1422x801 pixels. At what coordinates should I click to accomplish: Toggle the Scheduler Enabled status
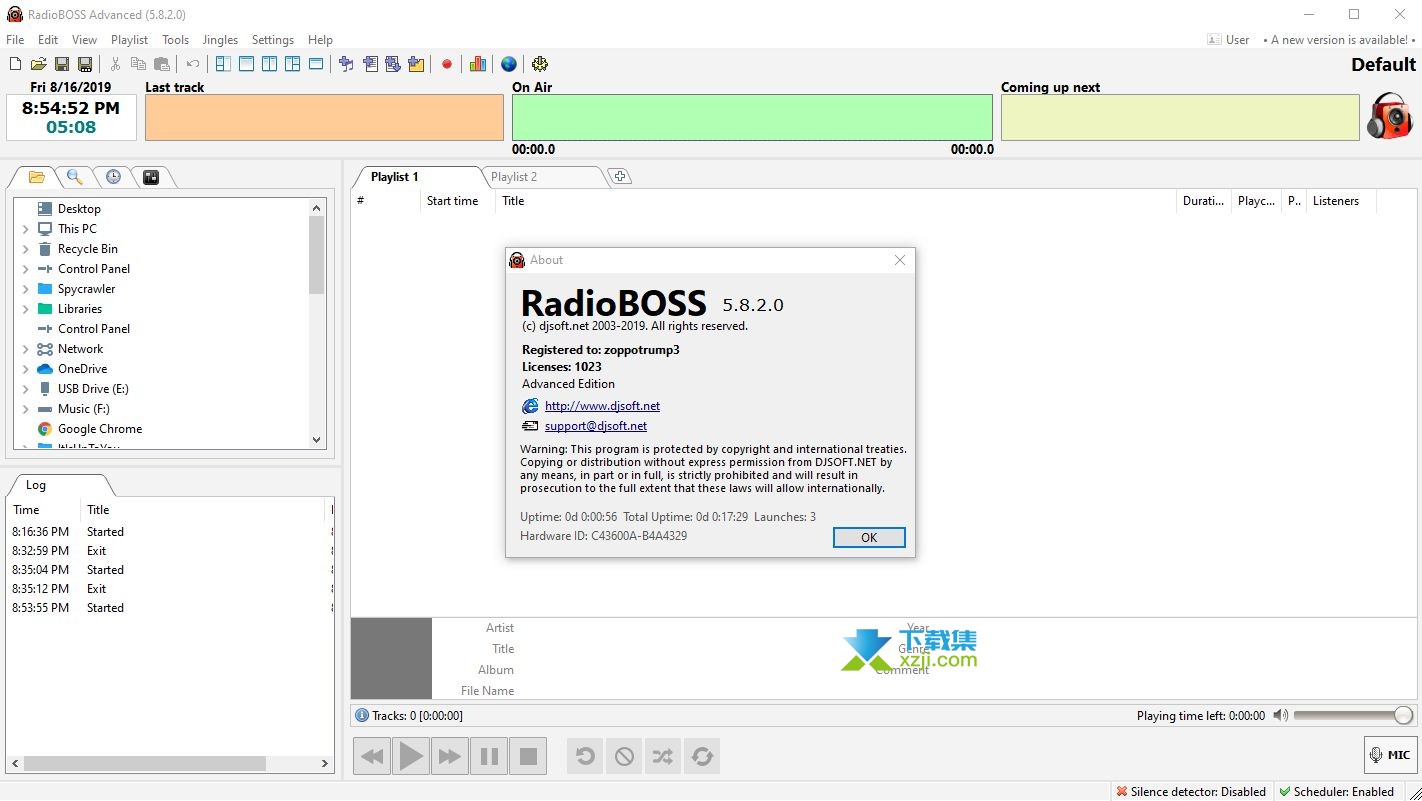(x=1336, y=791)
